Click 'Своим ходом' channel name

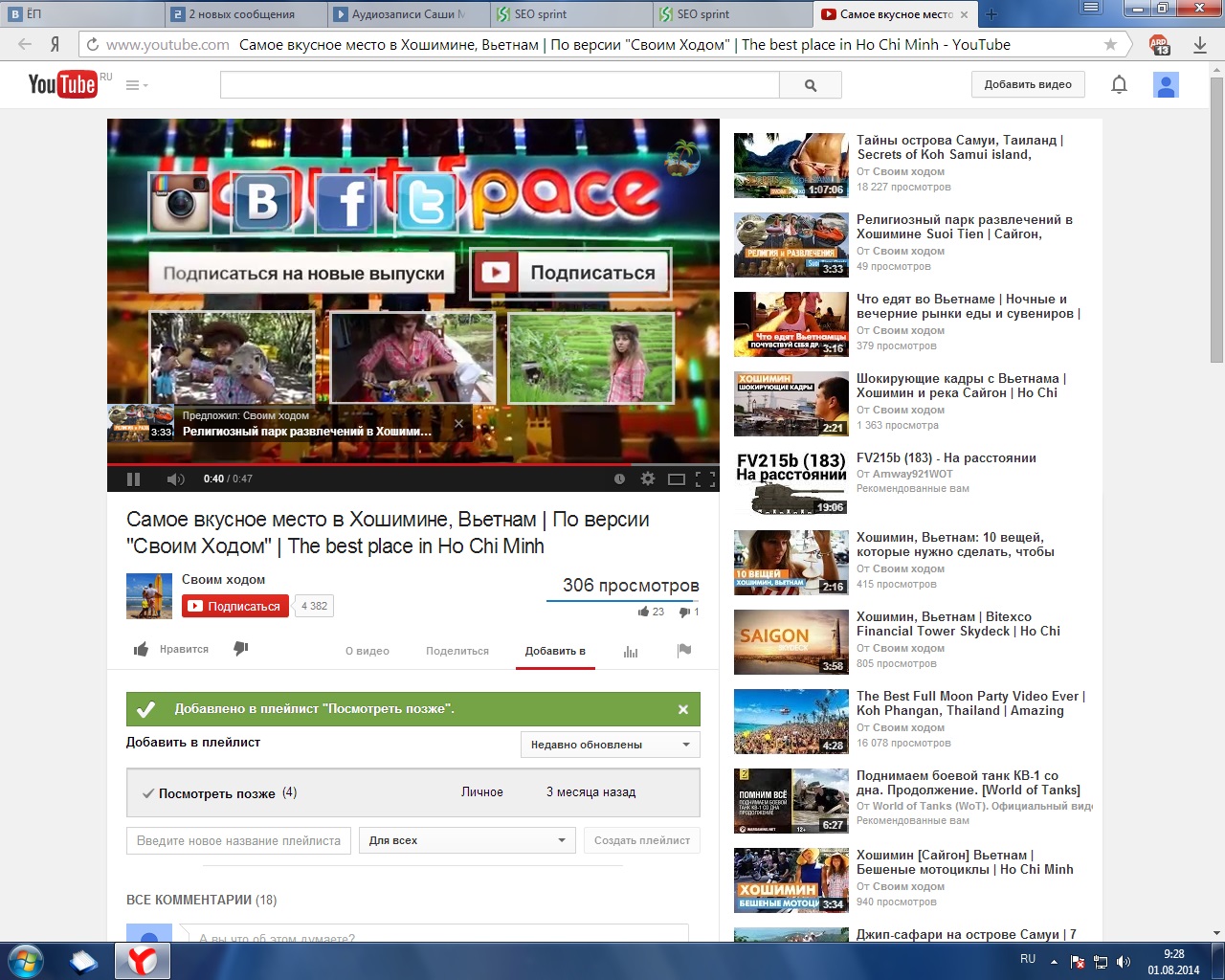(x=224, y=579)
